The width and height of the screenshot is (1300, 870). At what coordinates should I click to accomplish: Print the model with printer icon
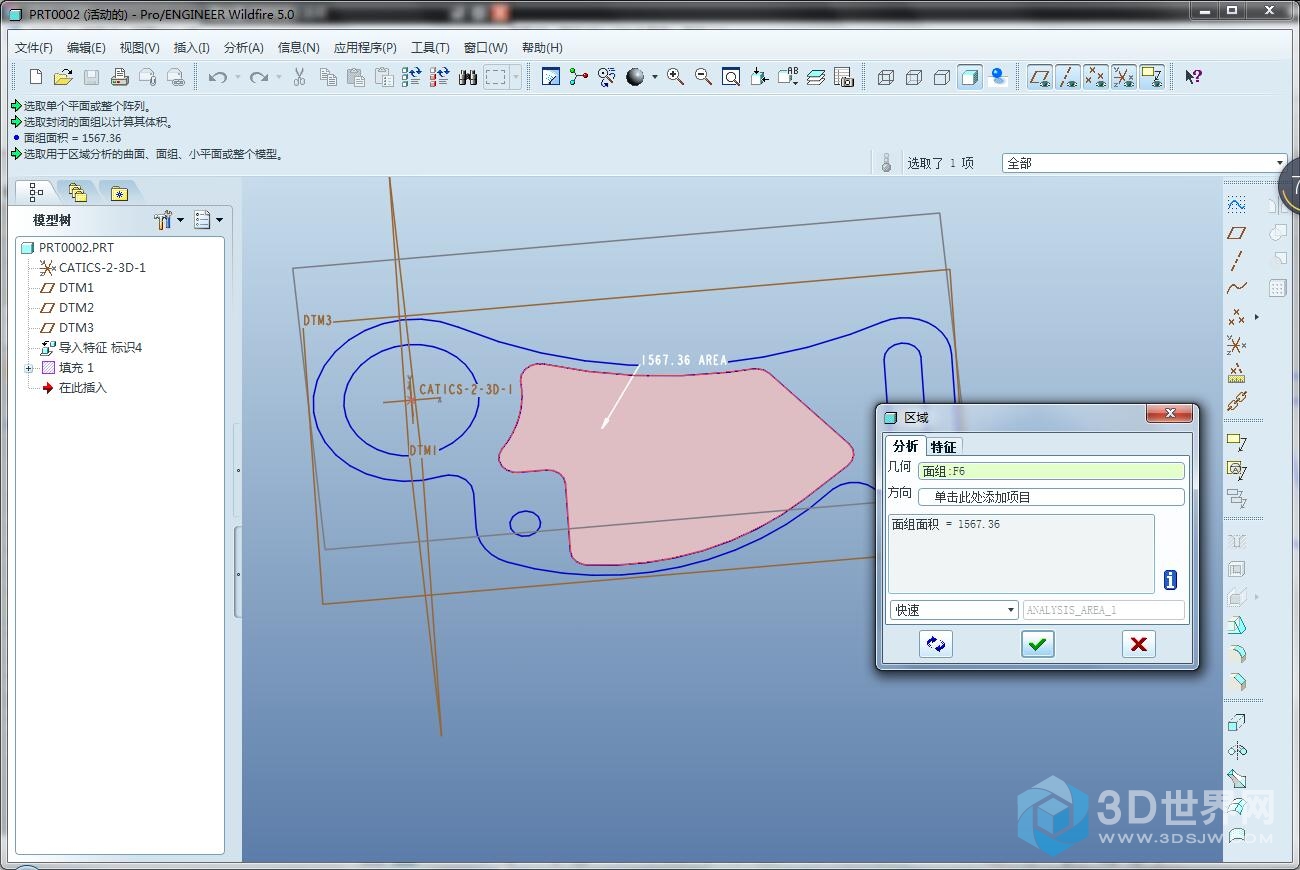[119, 77]
